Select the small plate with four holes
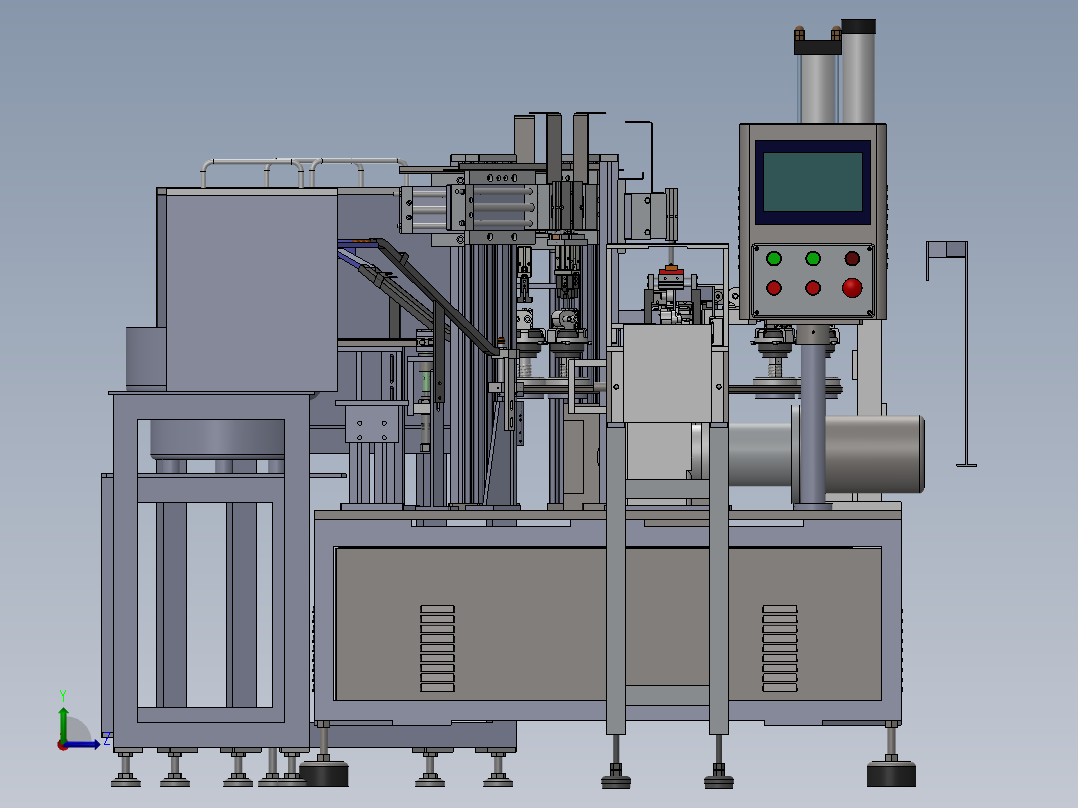Image resolution: width=1078 pixels, height=808 pixels. point(372,424)
